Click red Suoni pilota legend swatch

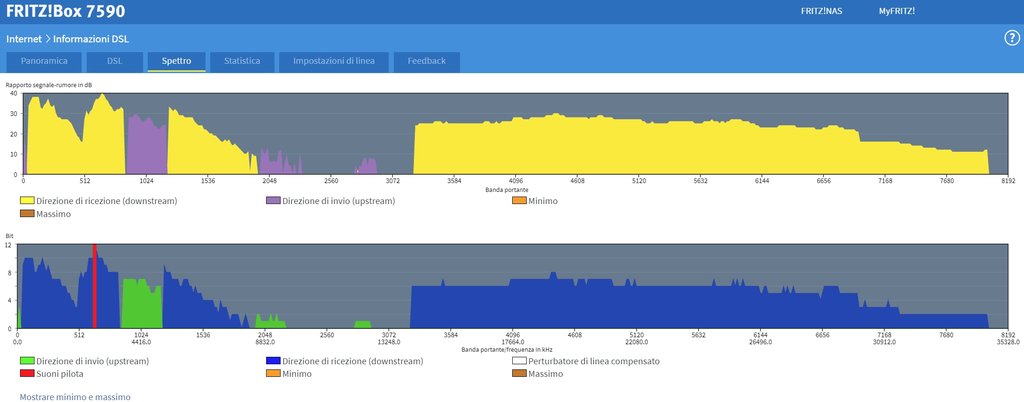[27, 374]
